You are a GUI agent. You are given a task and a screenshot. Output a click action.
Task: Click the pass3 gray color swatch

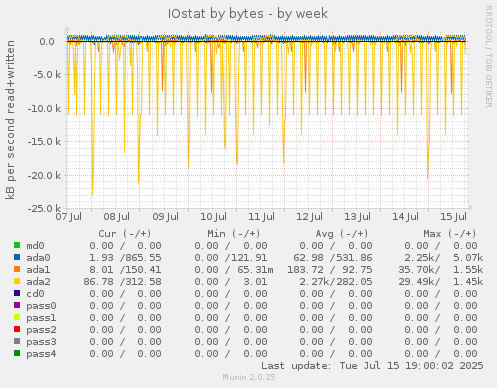click(x=17, y=341)
